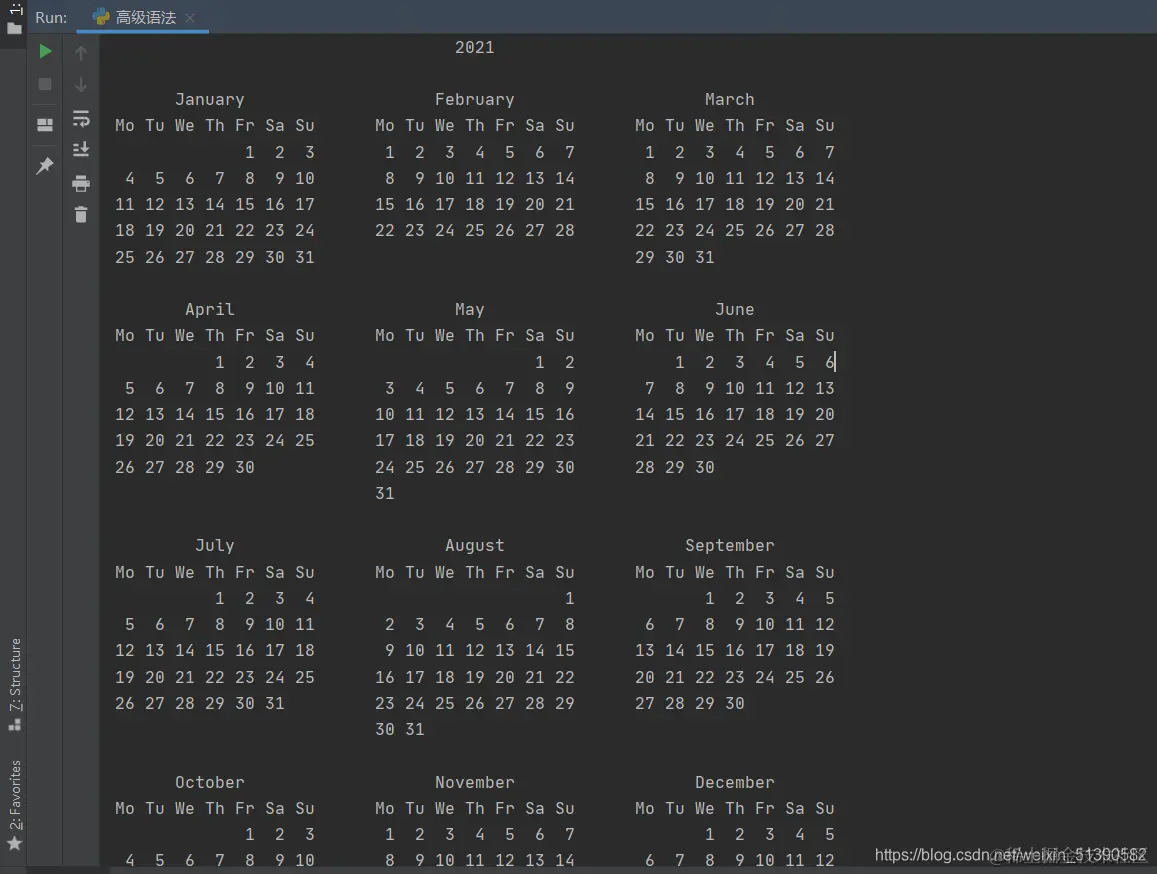Image resolution: width=1157 pixels, height=874 pixels.
Task: Click the August month heading
Action: [x=474, y=546]
